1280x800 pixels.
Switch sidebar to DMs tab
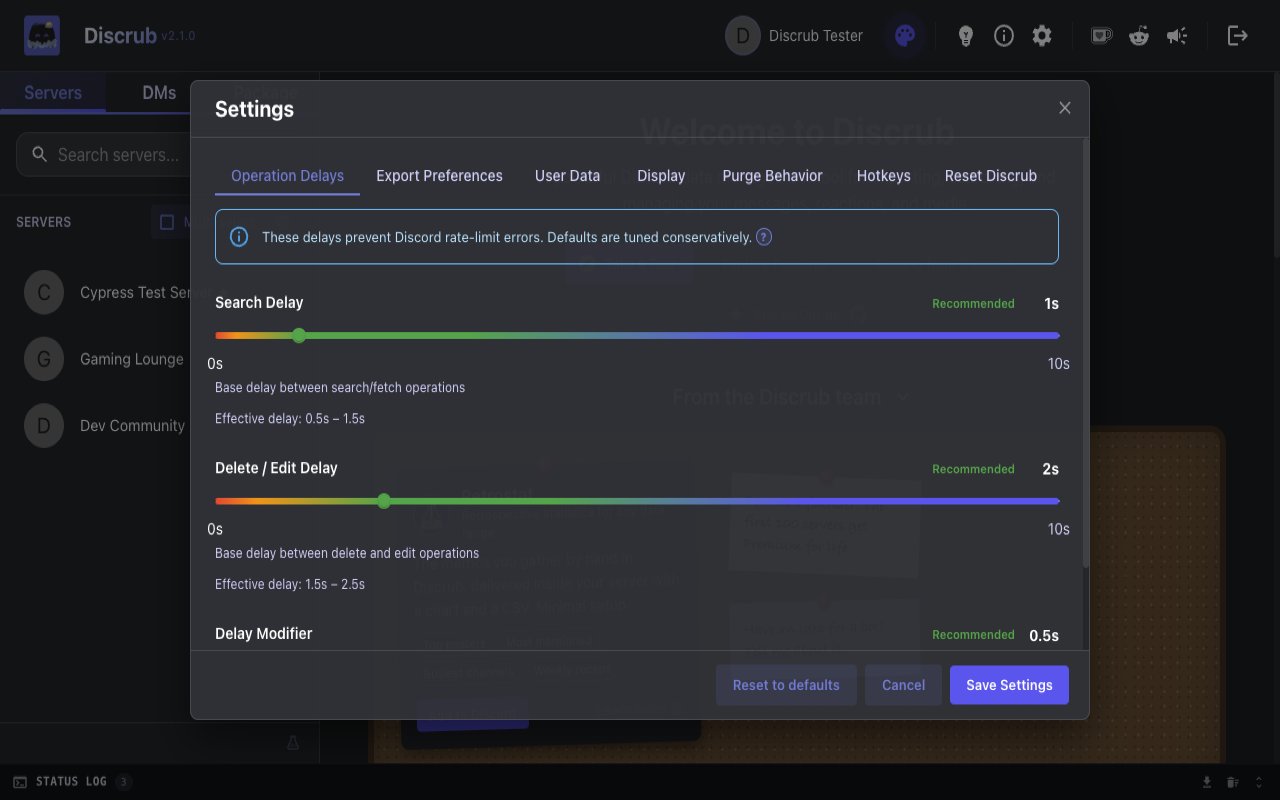[x=159, y=92]
